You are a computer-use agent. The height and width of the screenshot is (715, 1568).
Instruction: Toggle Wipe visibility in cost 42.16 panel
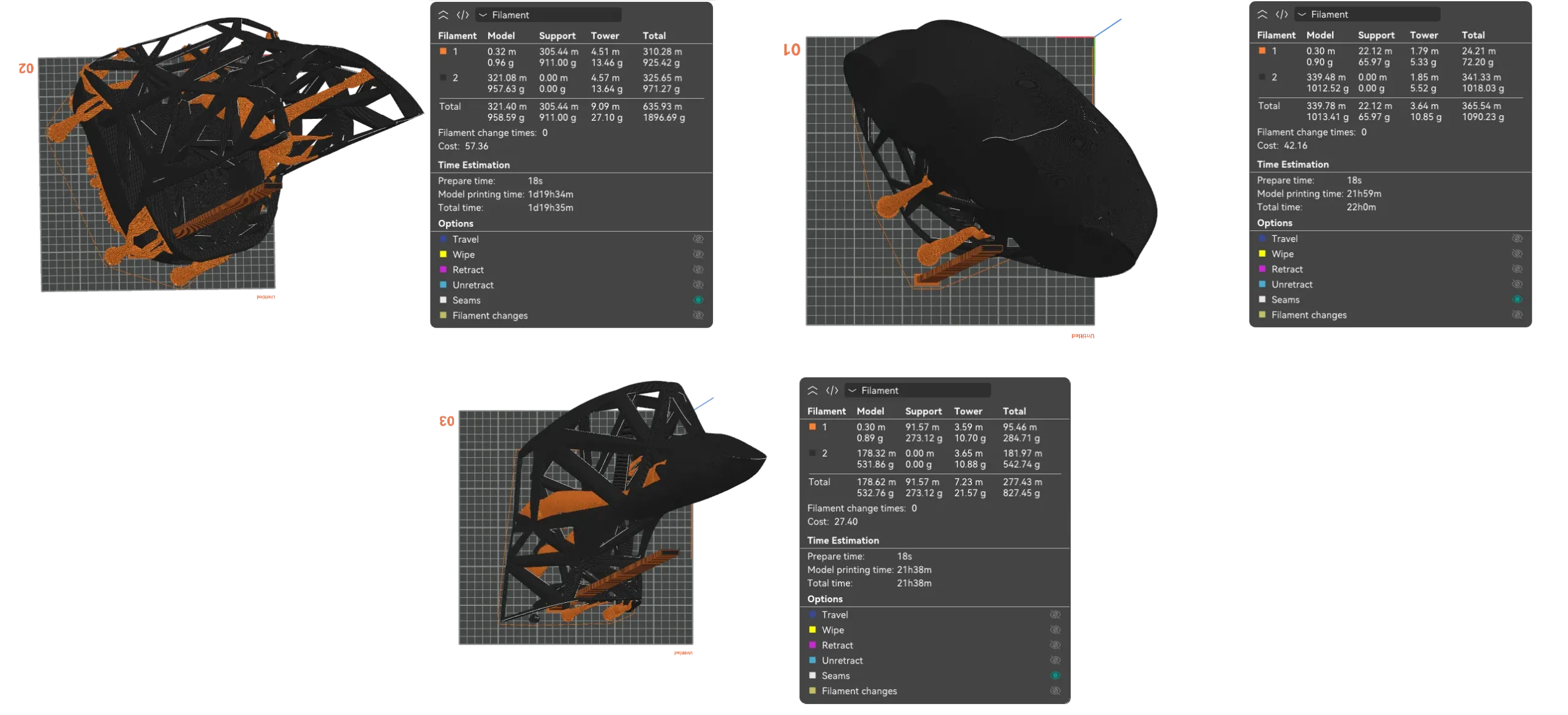1517,254
